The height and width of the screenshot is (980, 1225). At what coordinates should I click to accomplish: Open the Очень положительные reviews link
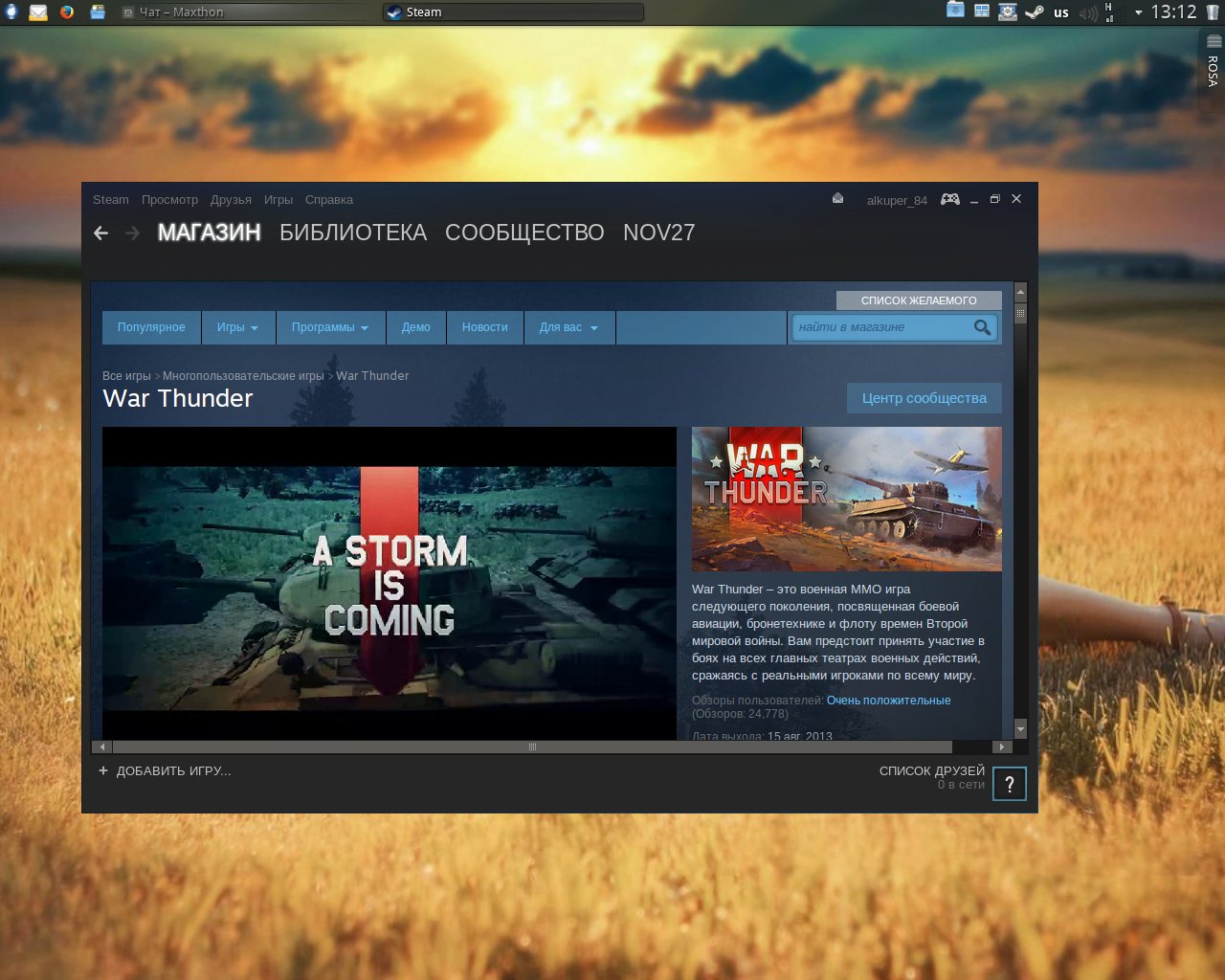tap(889, 701)
